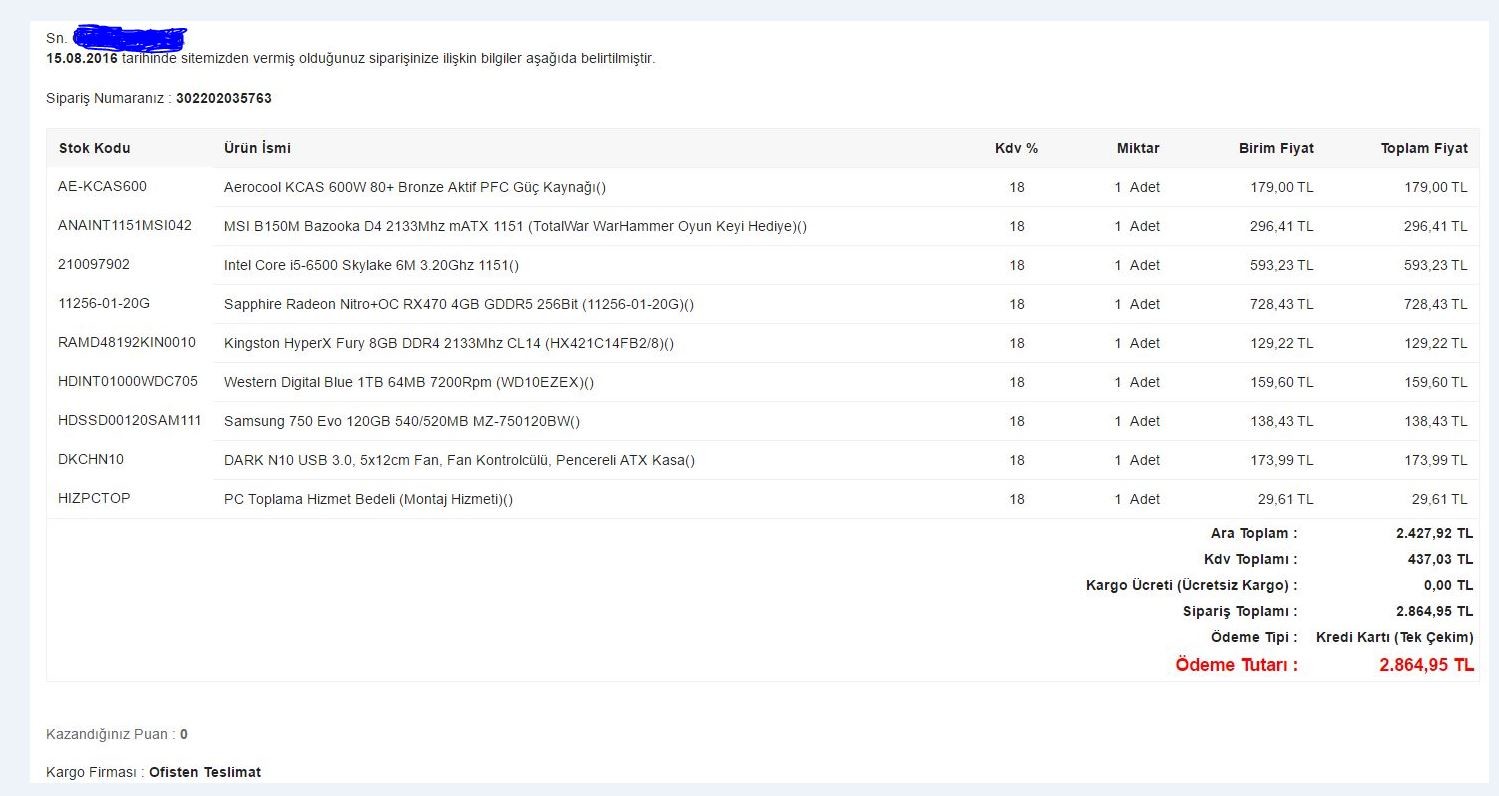Screen dimensions: 1499x796
Task: Select stock code HIZPCTOP
Action: point(94,498)
